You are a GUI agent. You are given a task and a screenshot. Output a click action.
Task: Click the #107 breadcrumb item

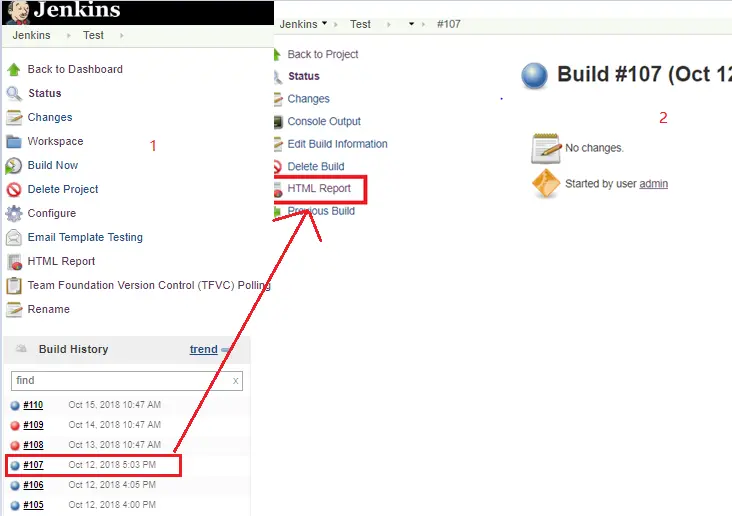(x=449, y=24)
